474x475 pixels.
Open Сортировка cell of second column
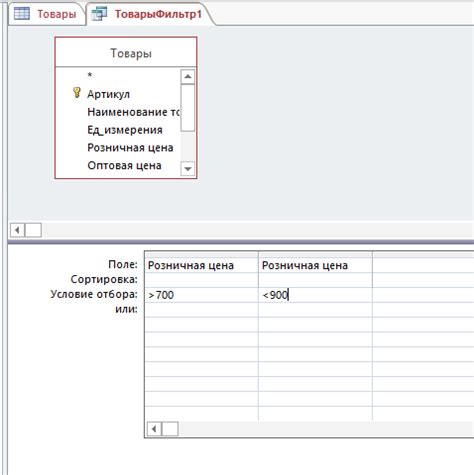click(315, 280)
